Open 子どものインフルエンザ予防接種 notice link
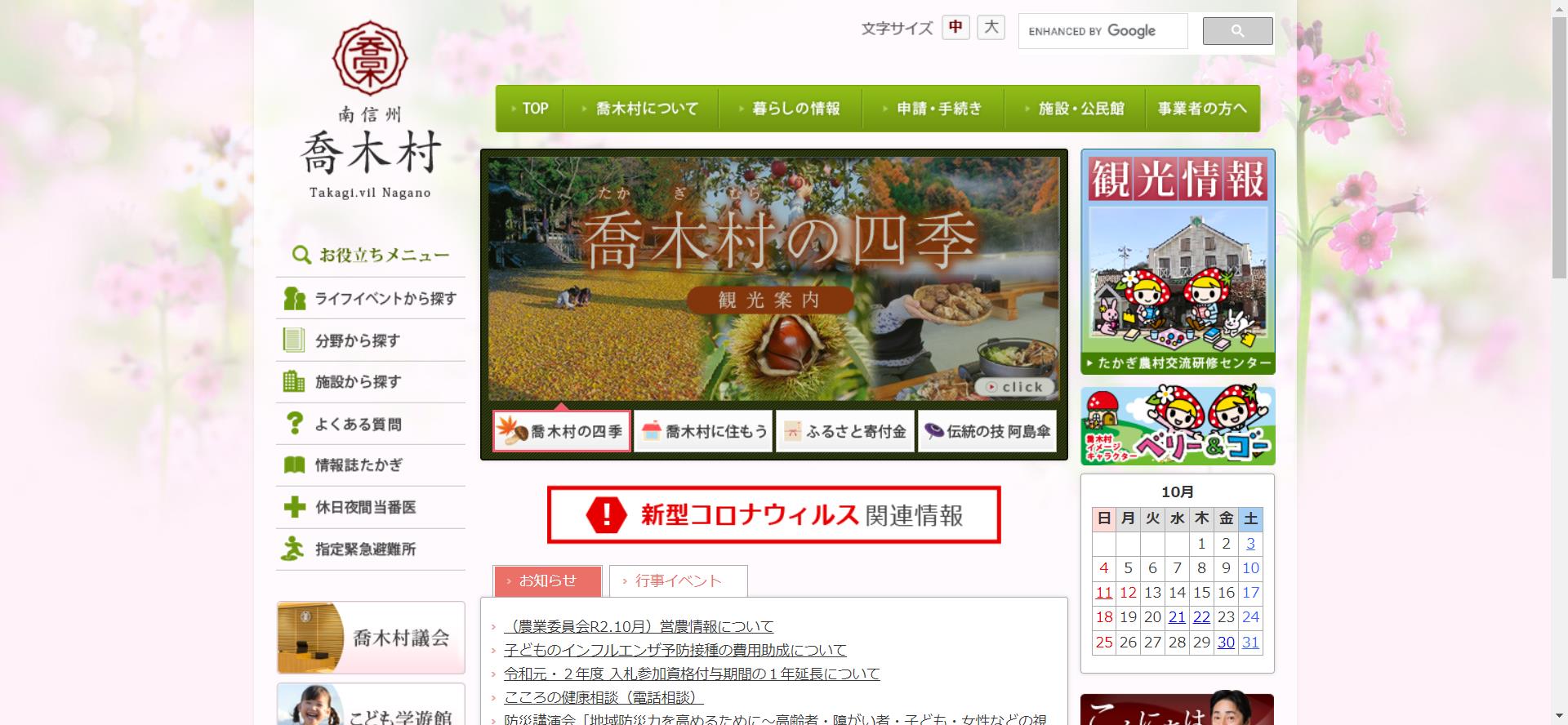The image size is (1568, 725). click(675, 650)
